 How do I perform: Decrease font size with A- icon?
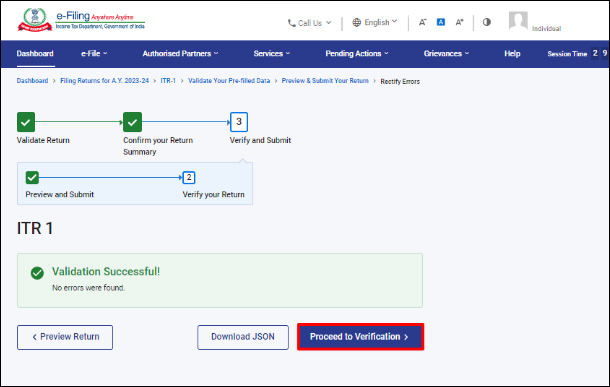(422, 22)
